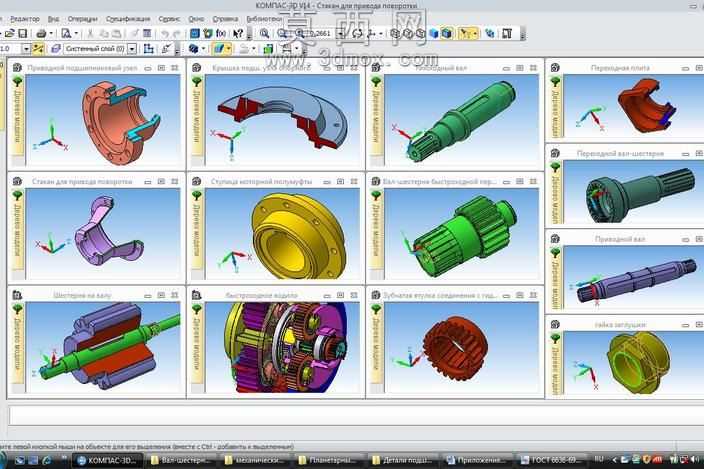Open the Операции menu
This screenshot has height=469, width=704.
pyautogui.click(x=82, y=19)
